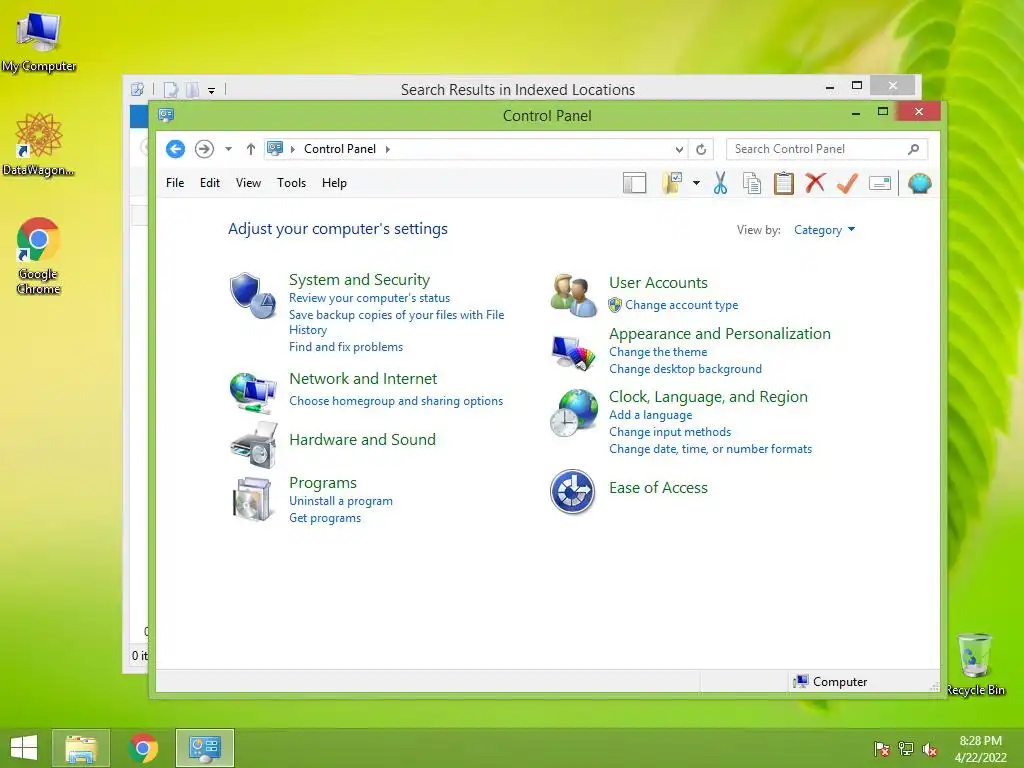1024x768 pixels.
Task: Toggle the layout pane toolbar icon
Action: click(635, 183)
